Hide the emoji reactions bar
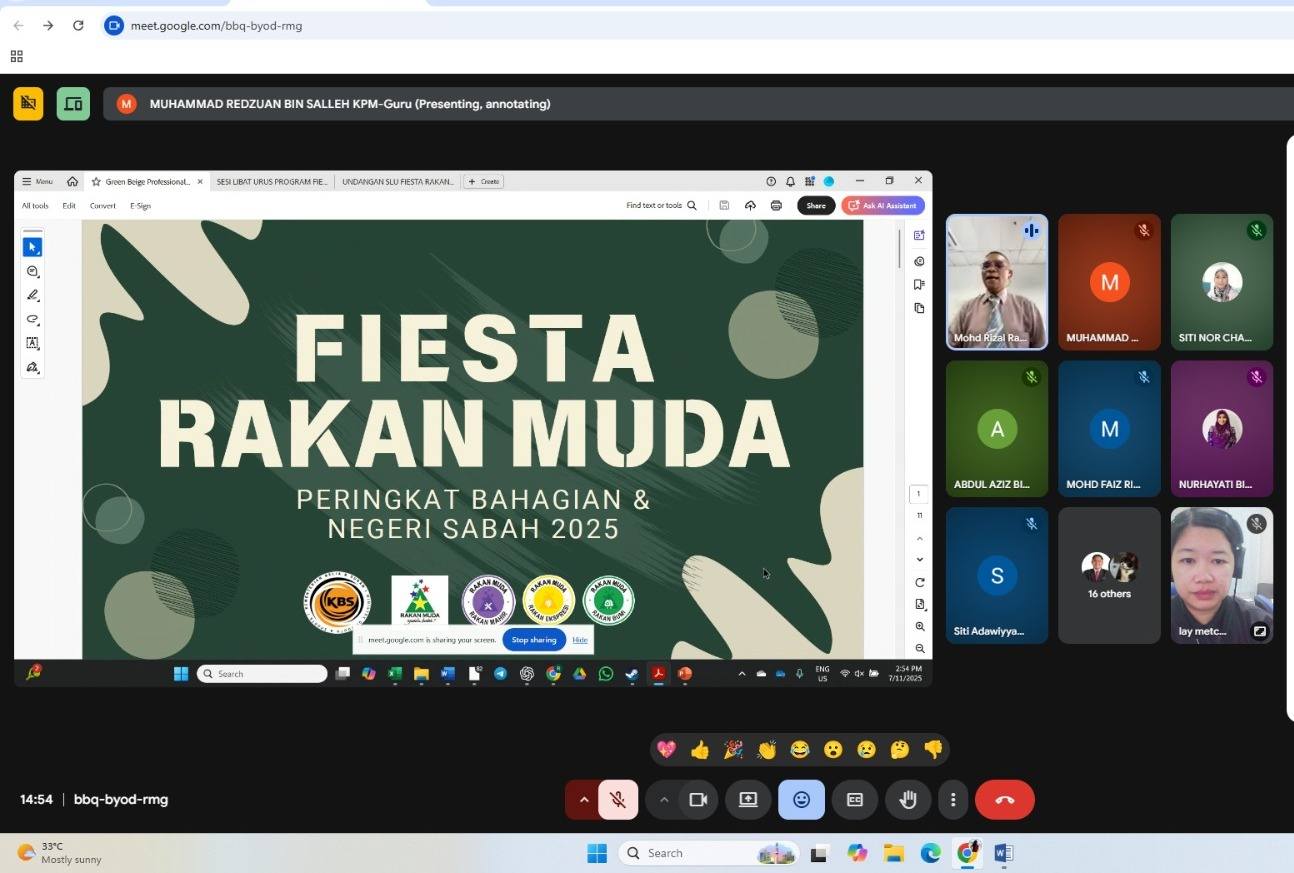Viewport: 1294px width, 873px height. pyautogui.click(x=801, y=800)
